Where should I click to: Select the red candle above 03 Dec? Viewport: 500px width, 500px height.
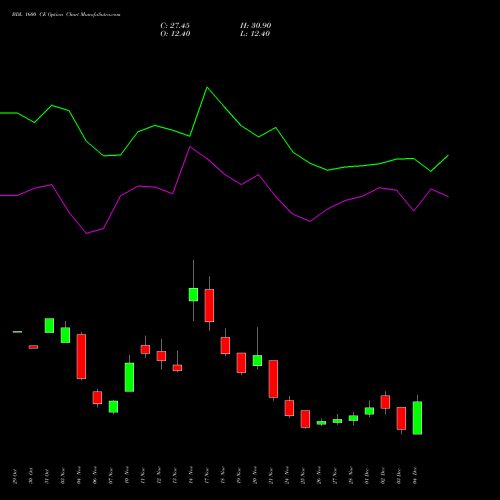401,418
